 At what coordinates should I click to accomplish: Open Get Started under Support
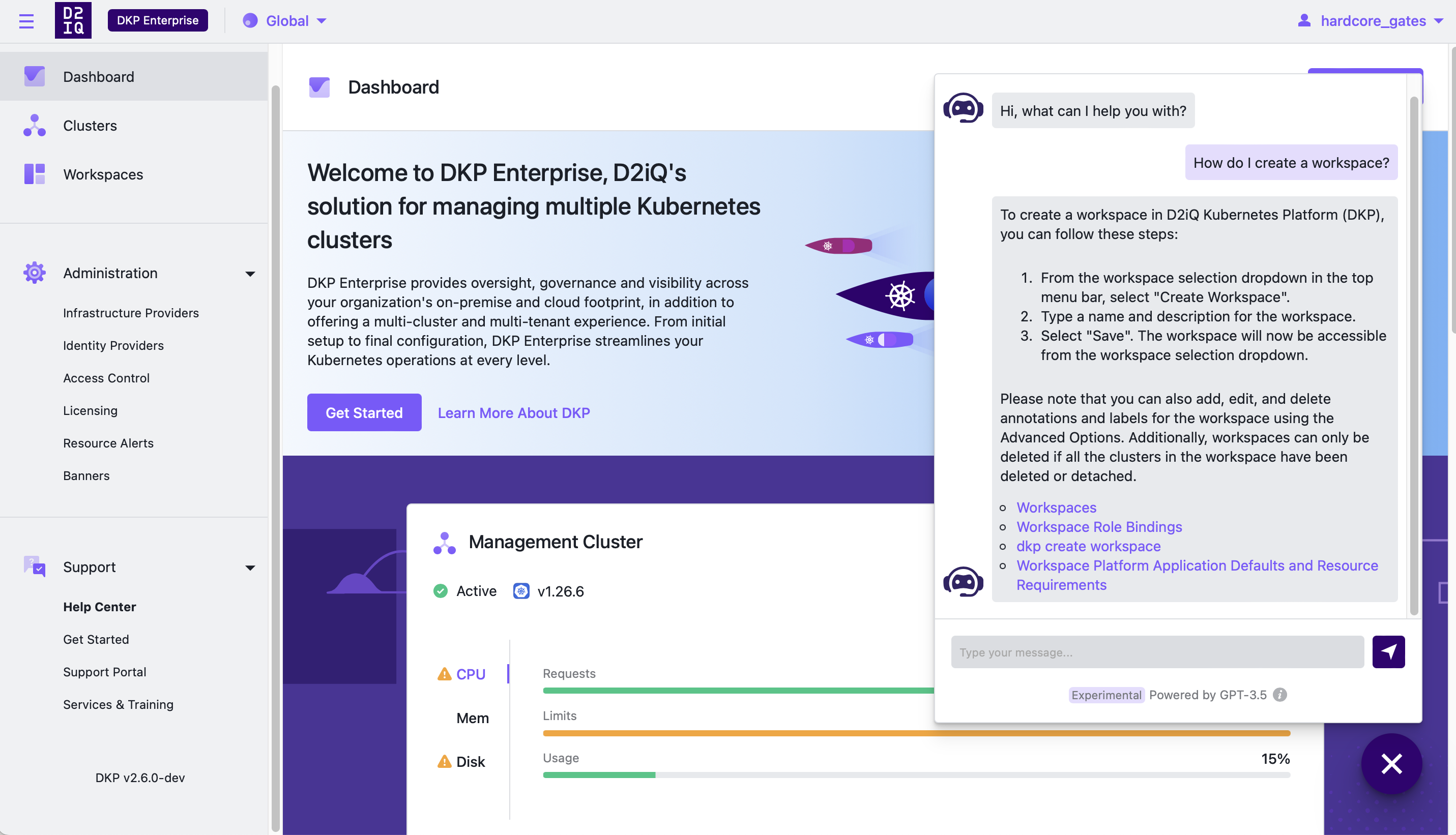pos(96,639)
